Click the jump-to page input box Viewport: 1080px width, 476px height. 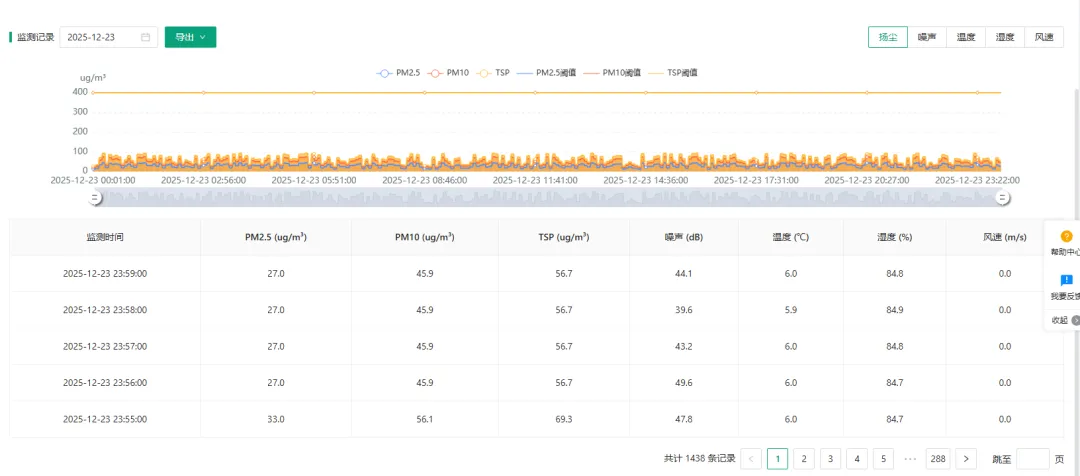(x=1032, y=459)
